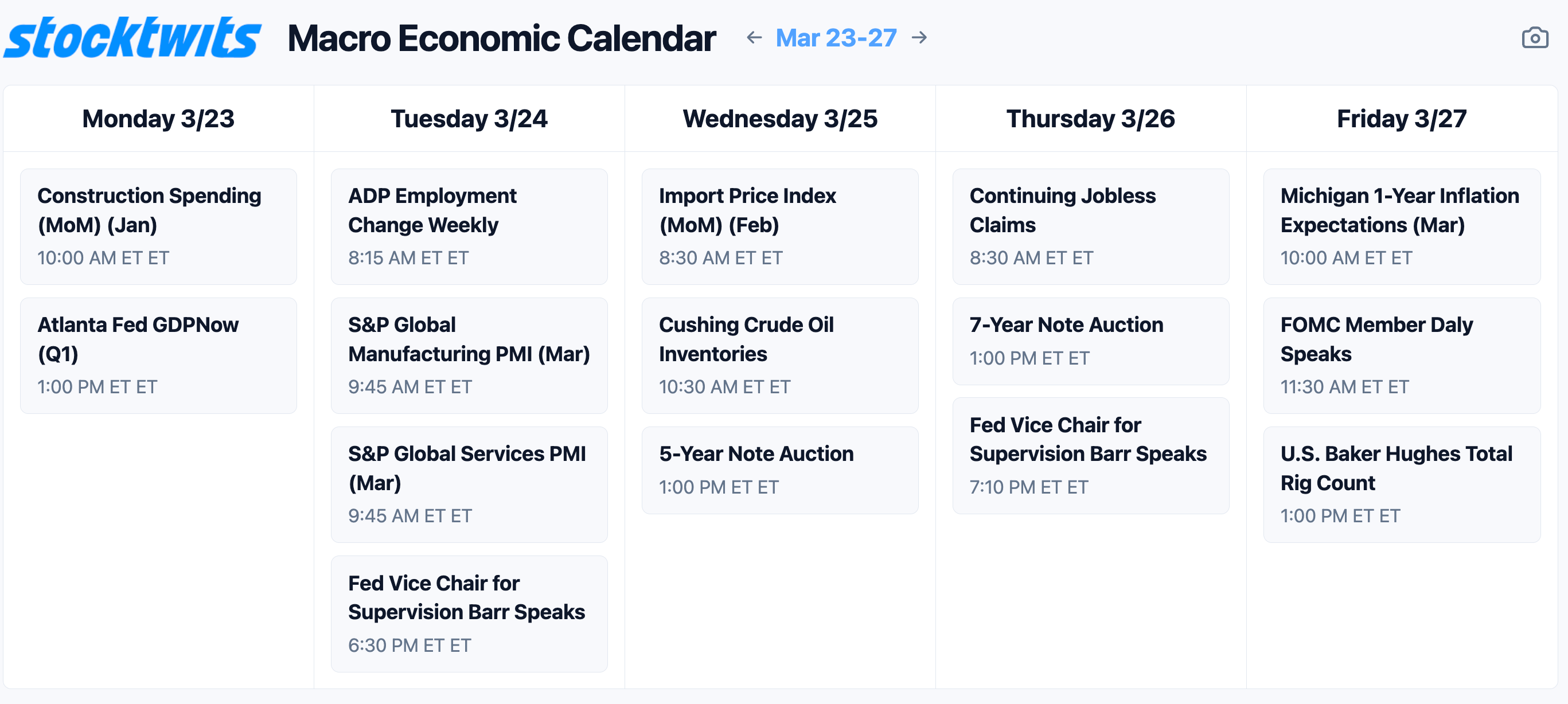Open S&P Global Services PMI card
This screenshot has height=704, width=1568.
click(x=469, y=484)
